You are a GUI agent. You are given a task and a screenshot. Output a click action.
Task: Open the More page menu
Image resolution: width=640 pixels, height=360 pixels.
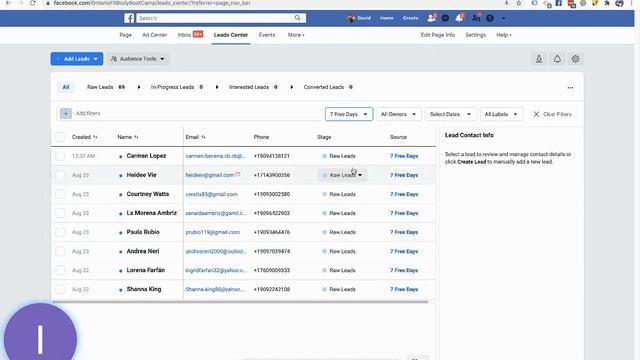[x=296, y=35]
